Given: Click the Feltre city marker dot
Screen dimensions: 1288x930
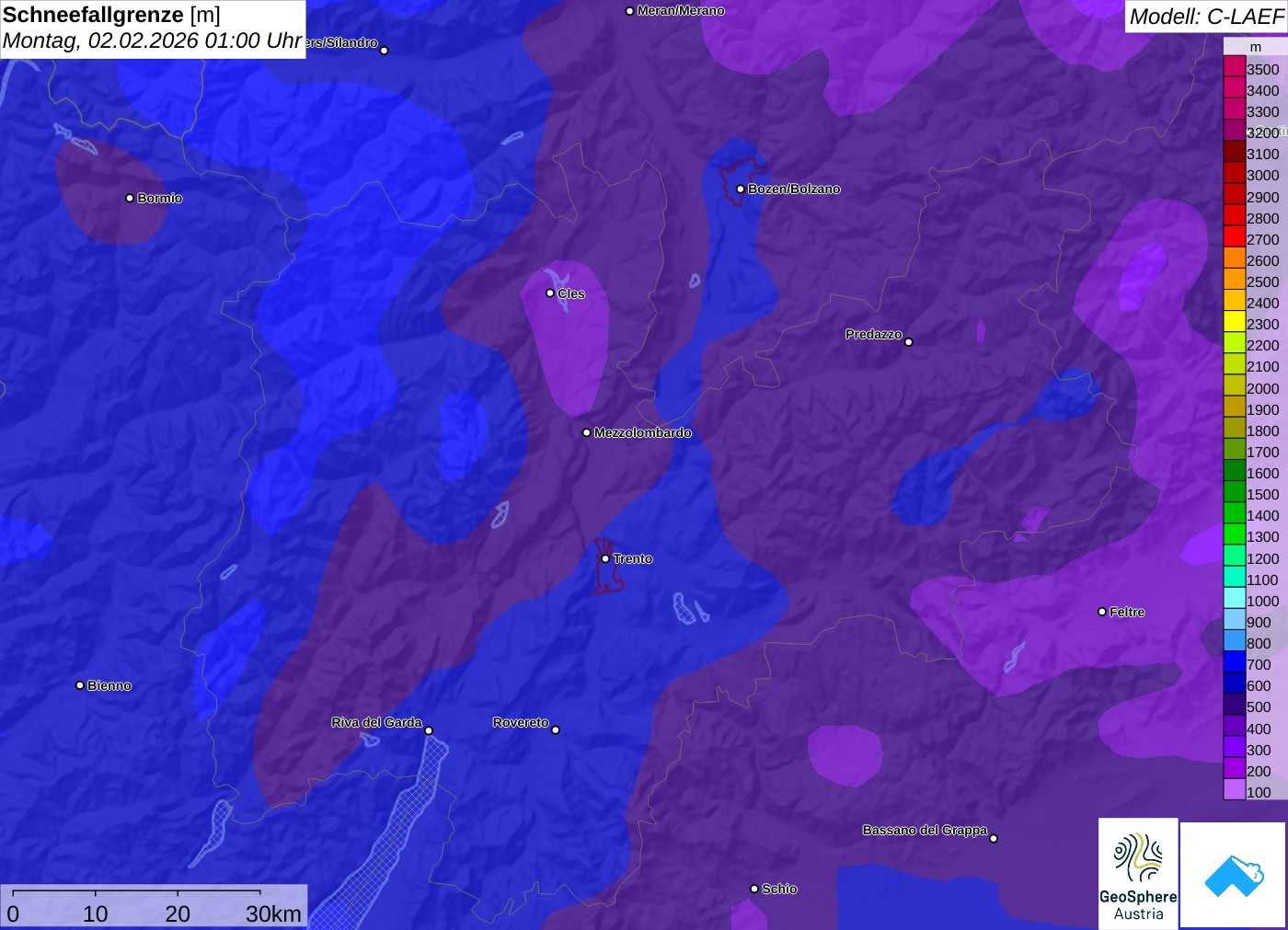Looking at the screenshot, I should coord(1102,612).
